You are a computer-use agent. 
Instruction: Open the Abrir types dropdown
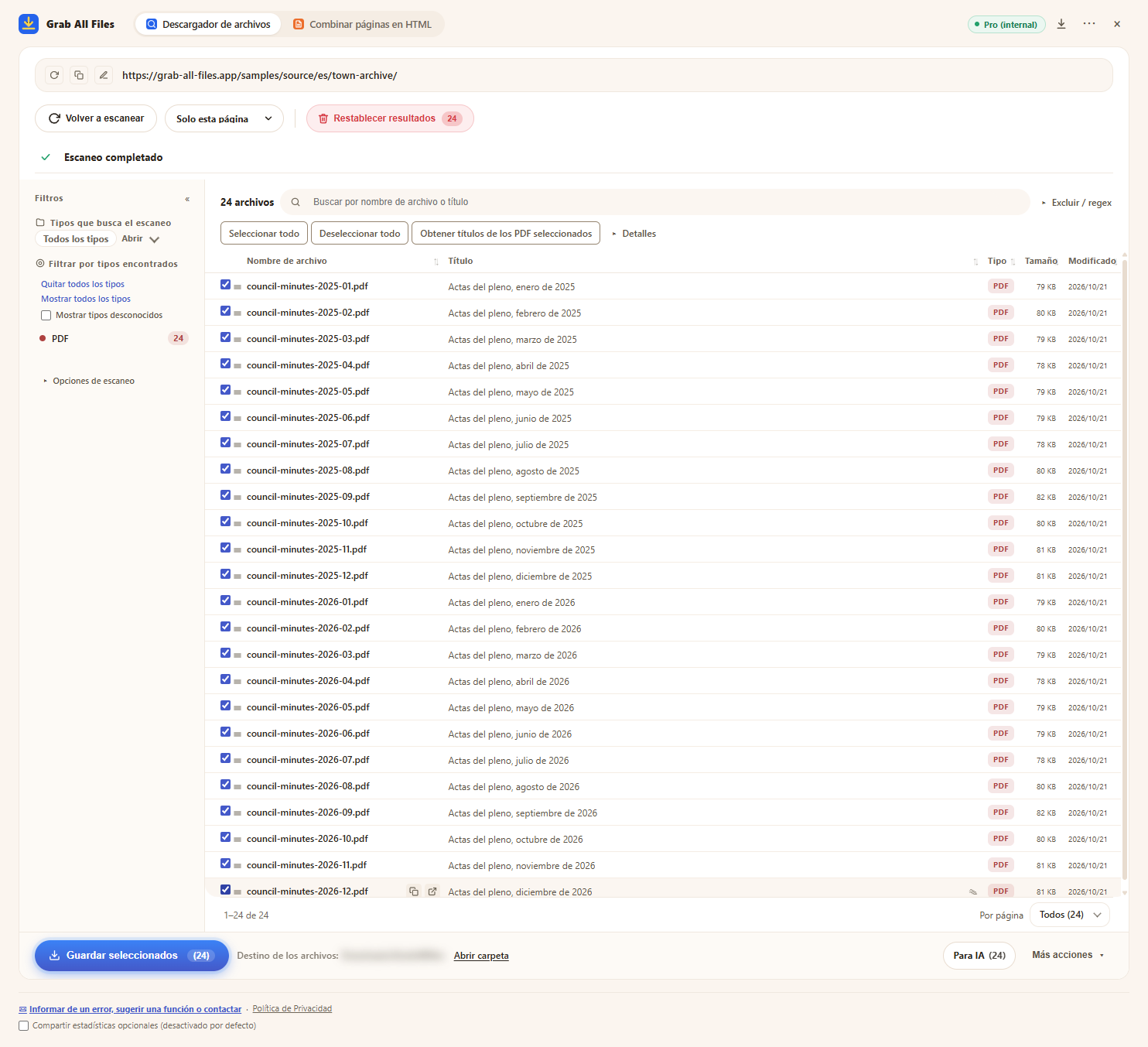140,239
